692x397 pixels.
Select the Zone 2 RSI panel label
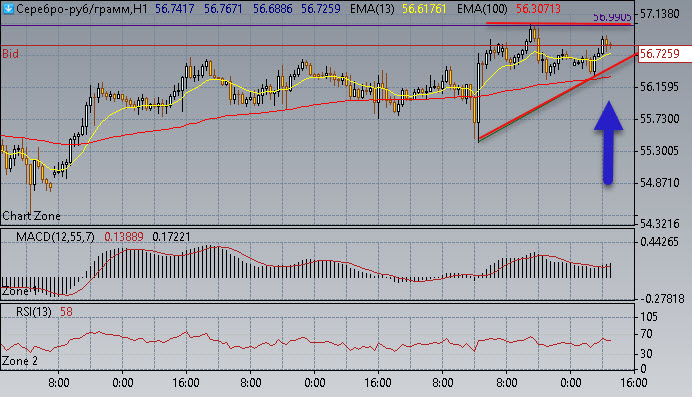[20, 361]
